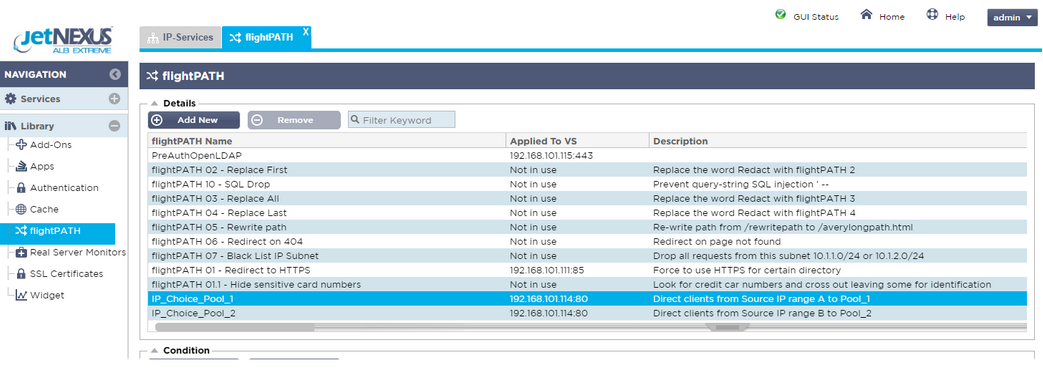Click description 'Redirect on page not found'
The height and width of the screenshot is (369, 1043).
click(717, 241)
